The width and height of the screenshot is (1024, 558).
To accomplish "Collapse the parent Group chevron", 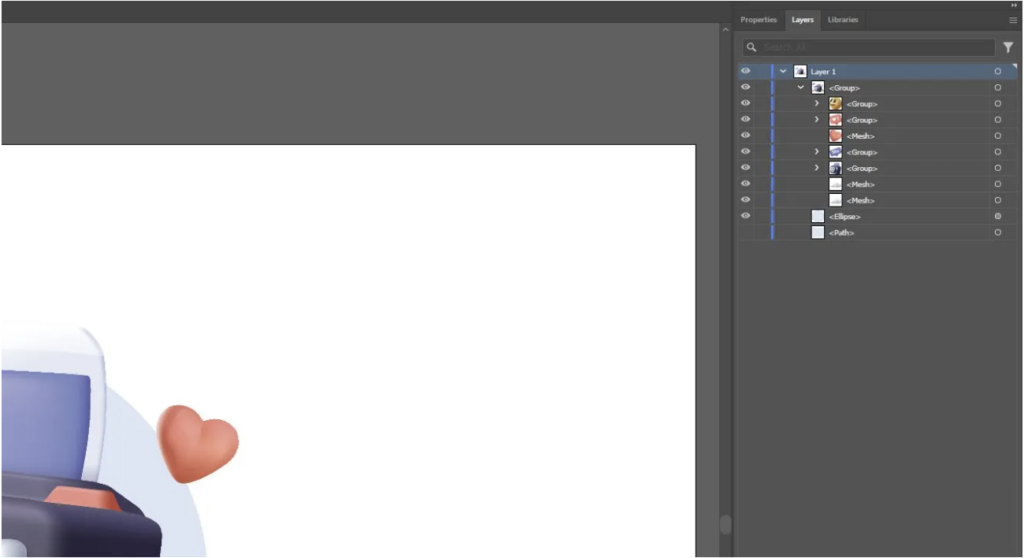I will pyautogui.click(x=800, y=88).
